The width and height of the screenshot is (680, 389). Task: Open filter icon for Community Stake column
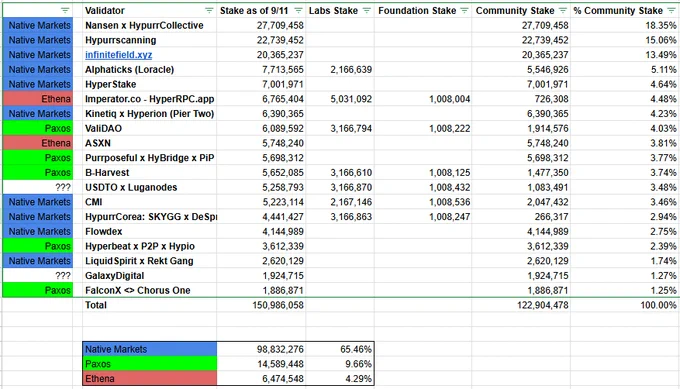563,10
